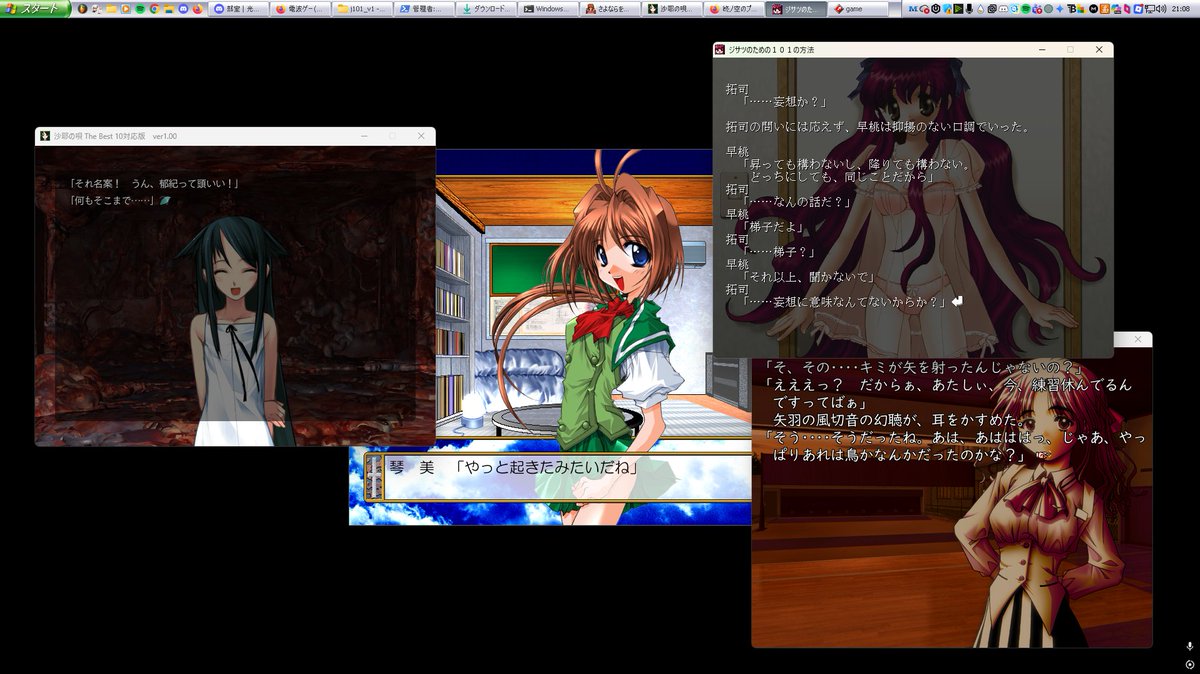Click the TB tray icon

coord(1072,9)
